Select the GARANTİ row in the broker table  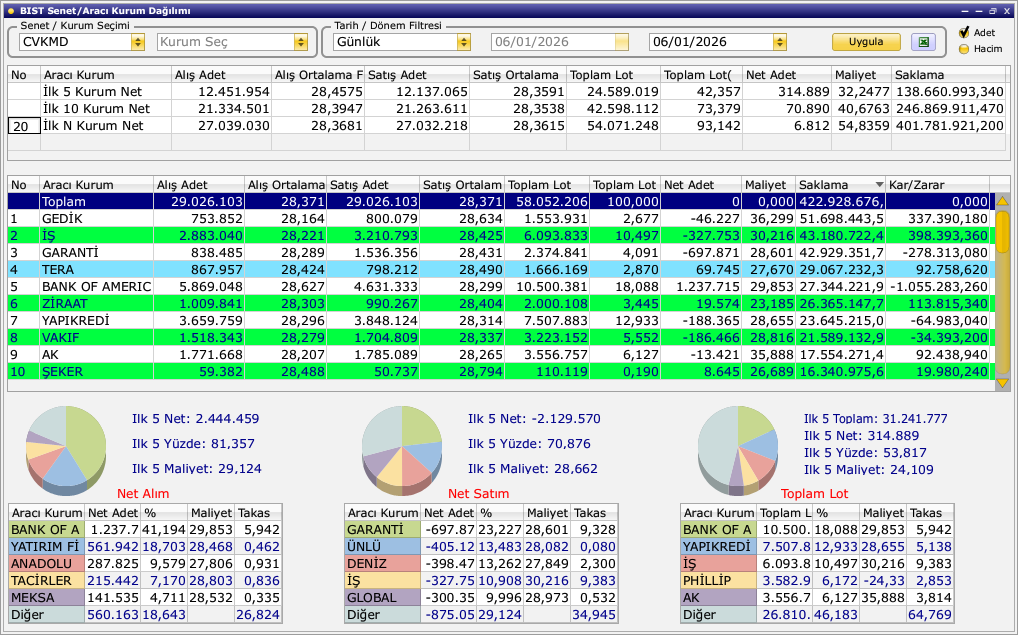[501, 253]
